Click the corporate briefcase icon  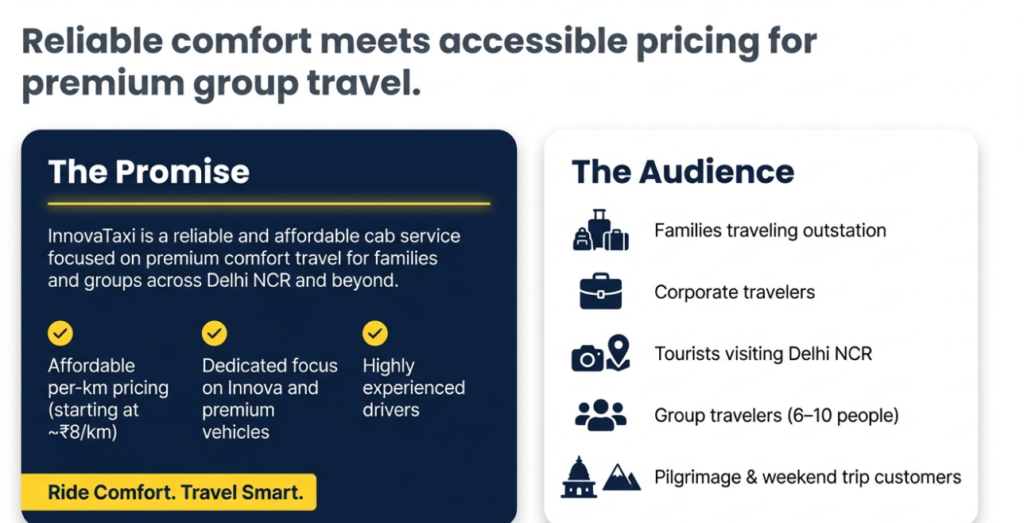tap(600, 291)
